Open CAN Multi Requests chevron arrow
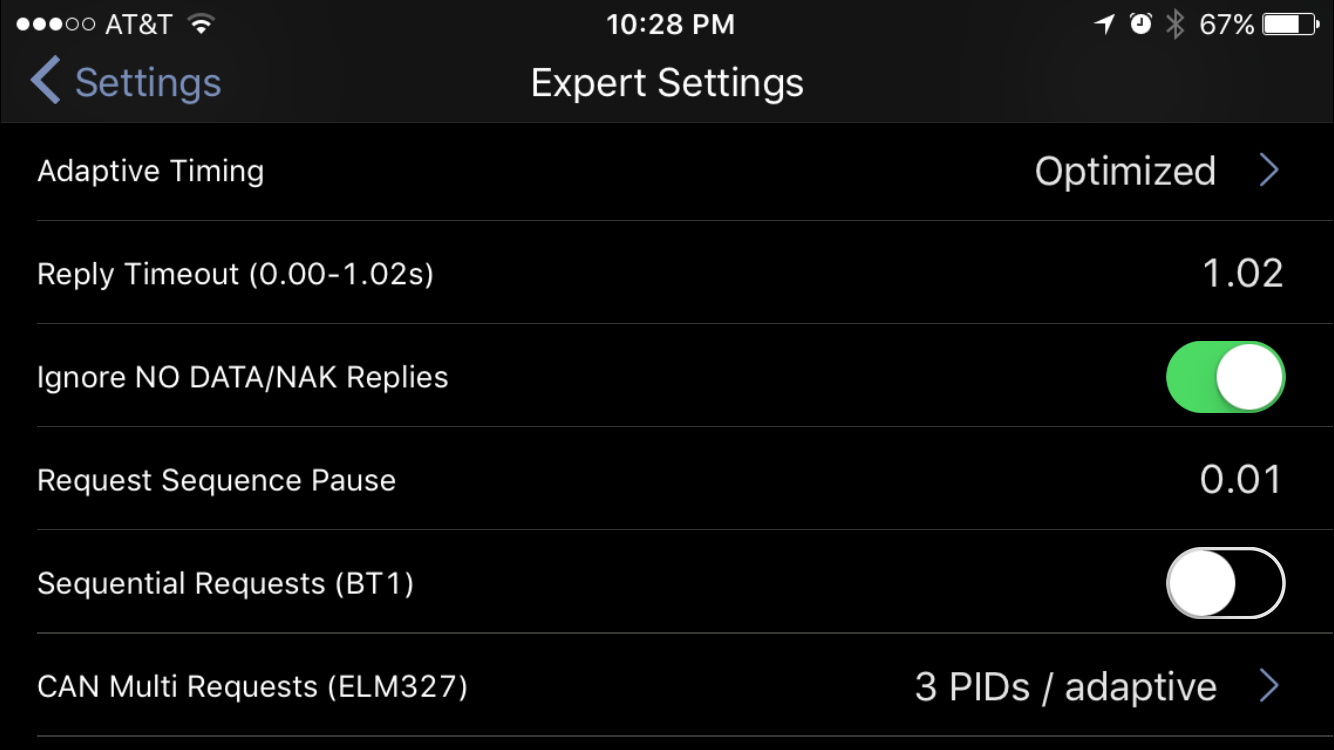 1269,687
